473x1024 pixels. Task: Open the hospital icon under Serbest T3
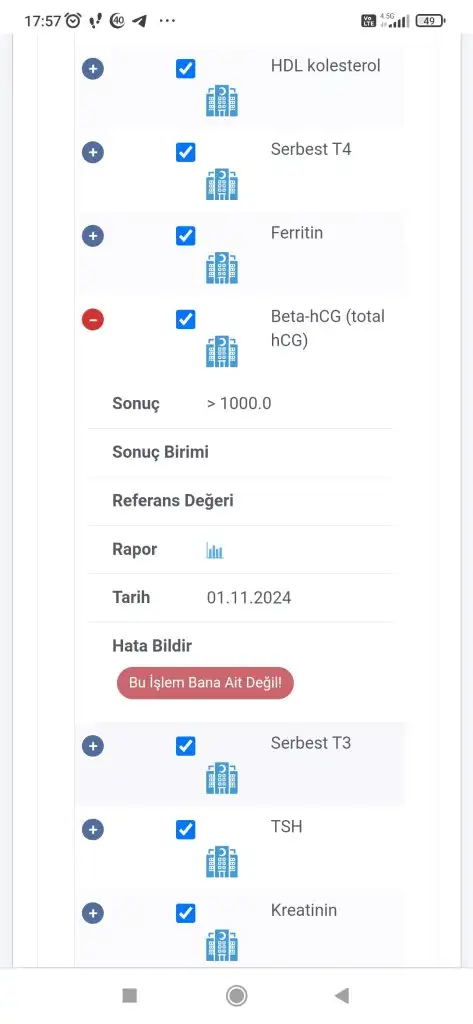coord(222,778)
